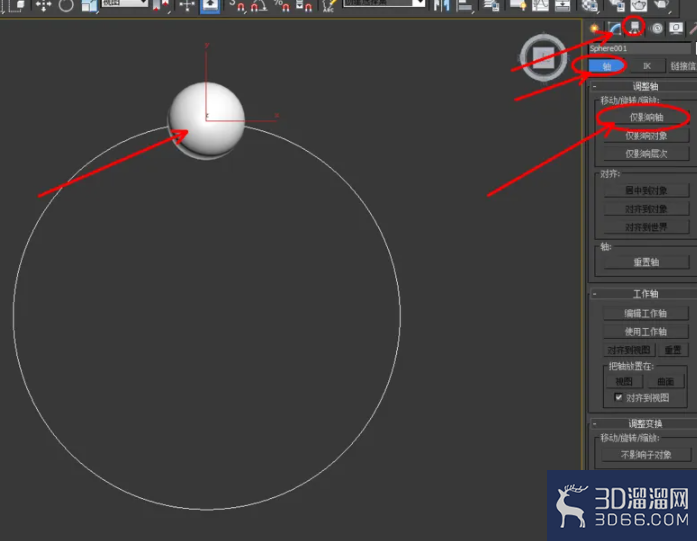This screenshot has height=541, width=697.
Task: Activate the Select and Rotate tool
Action: (66, 5)
